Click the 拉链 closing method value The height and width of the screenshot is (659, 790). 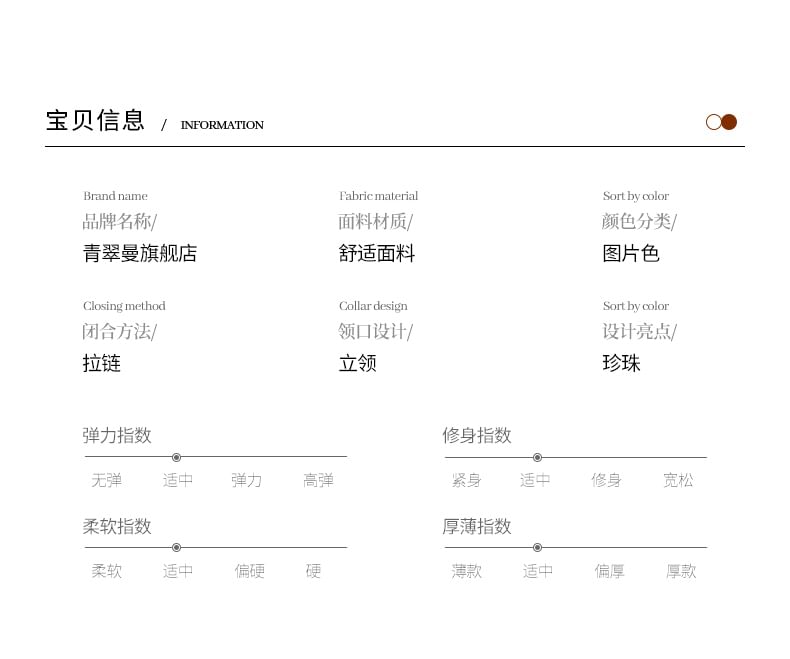tap(102, 363)
